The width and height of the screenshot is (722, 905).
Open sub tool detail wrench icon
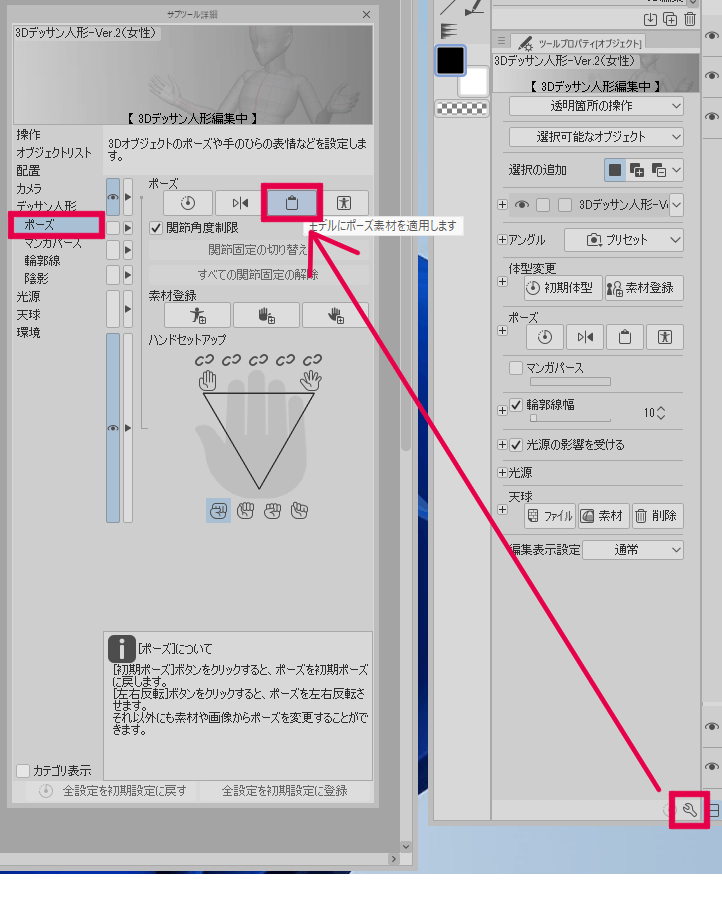tap(689, 810)
